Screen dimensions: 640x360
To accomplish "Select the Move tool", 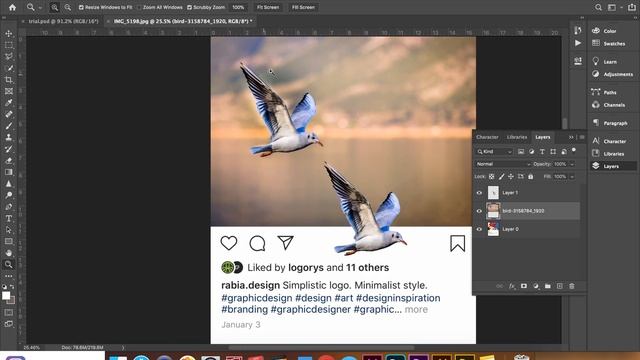I will pos(9,33).
